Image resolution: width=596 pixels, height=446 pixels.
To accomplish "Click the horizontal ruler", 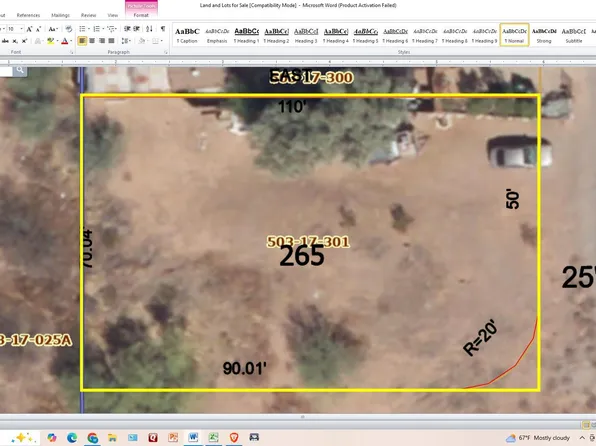I will (298, 62).
